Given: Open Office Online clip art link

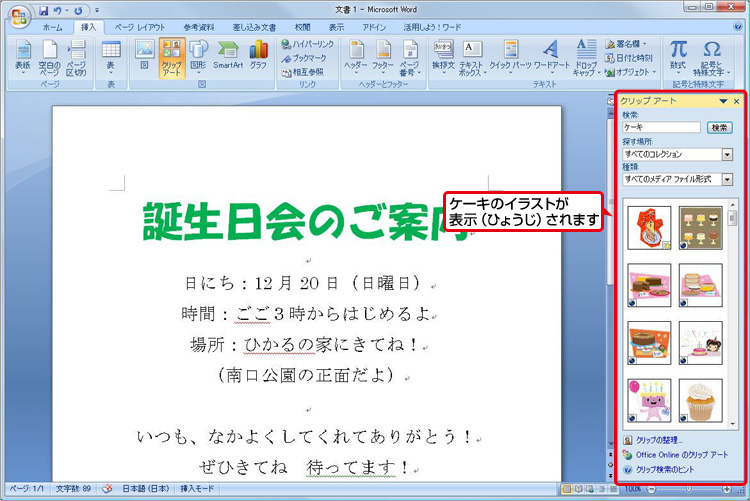Looking at the screenshot, I should click(676, 455).
